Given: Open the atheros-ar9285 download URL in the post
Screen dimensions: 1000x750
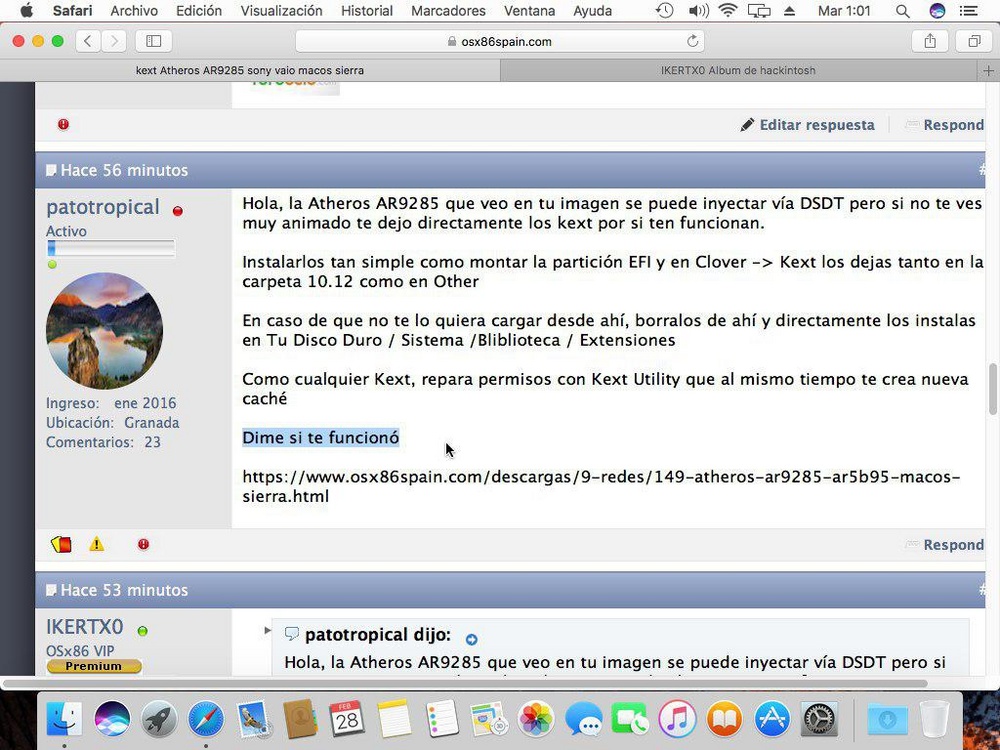Looking at the screenshot, I should [601, 487].
